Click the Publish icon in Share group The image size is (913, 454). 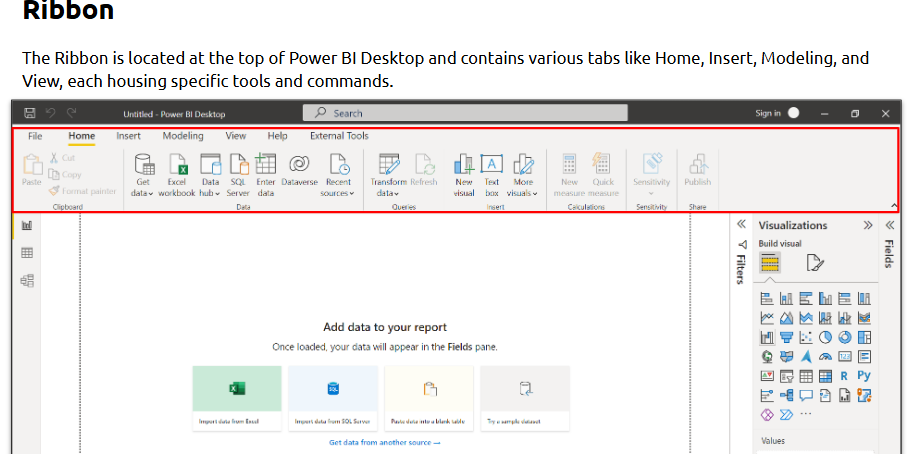point(698,164)
